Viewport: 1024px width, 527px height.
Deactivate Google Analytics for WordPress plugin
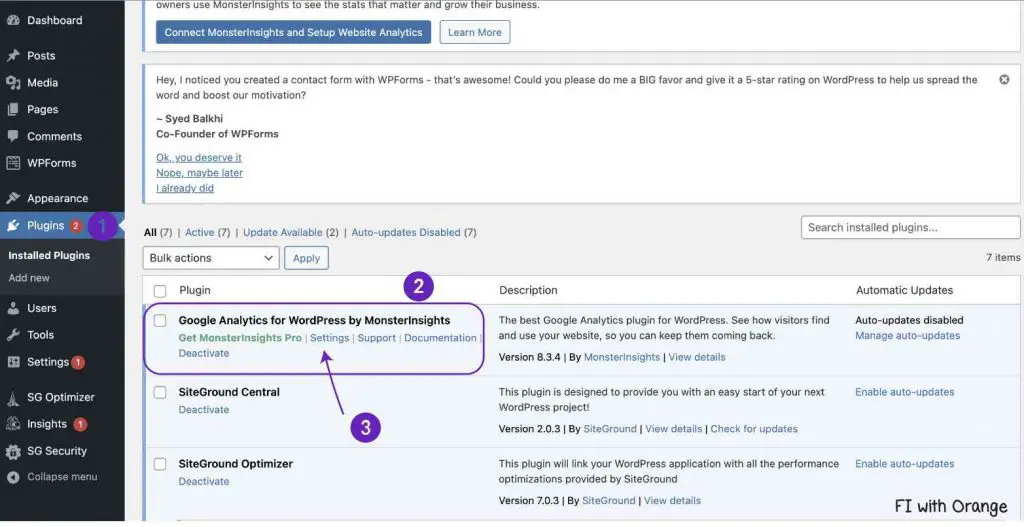coord(204,353)
